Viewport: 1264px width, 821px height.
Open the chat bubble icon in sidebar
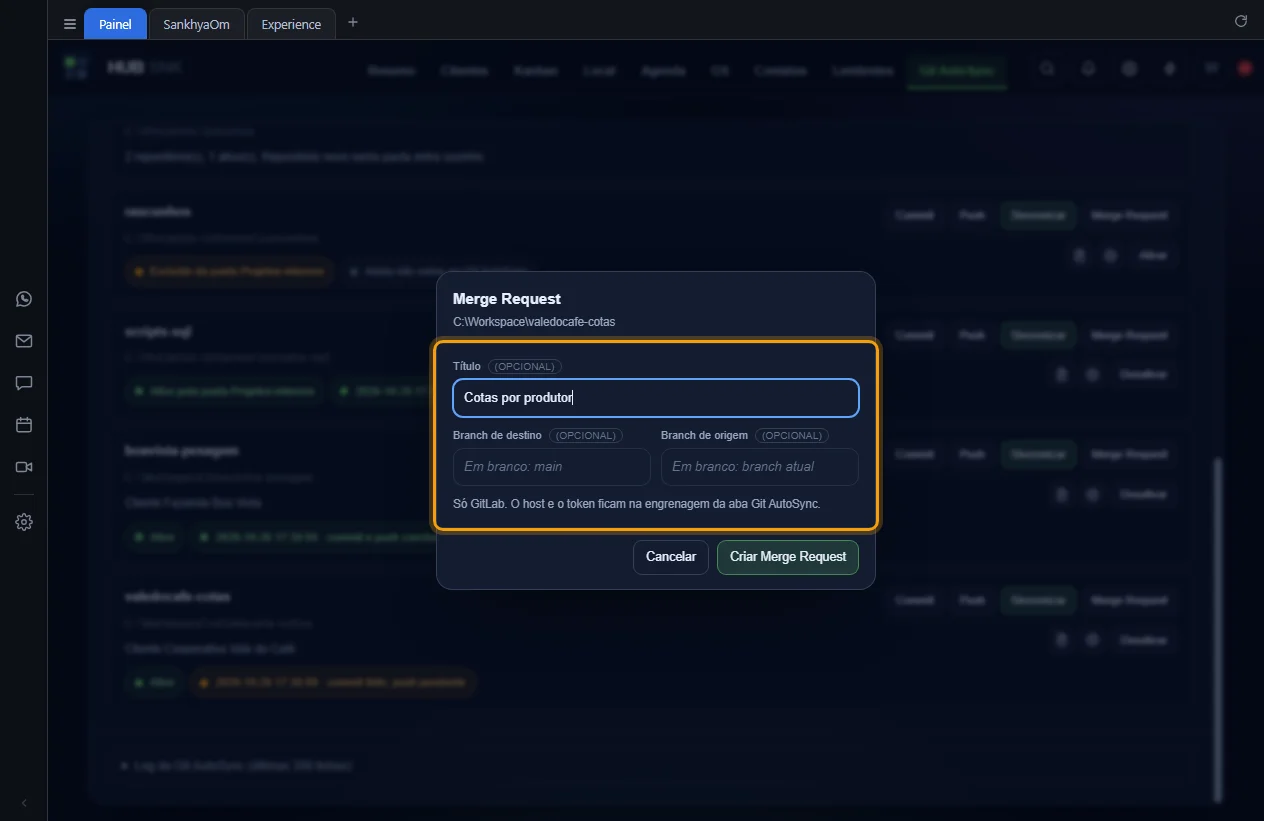(24, 383)
